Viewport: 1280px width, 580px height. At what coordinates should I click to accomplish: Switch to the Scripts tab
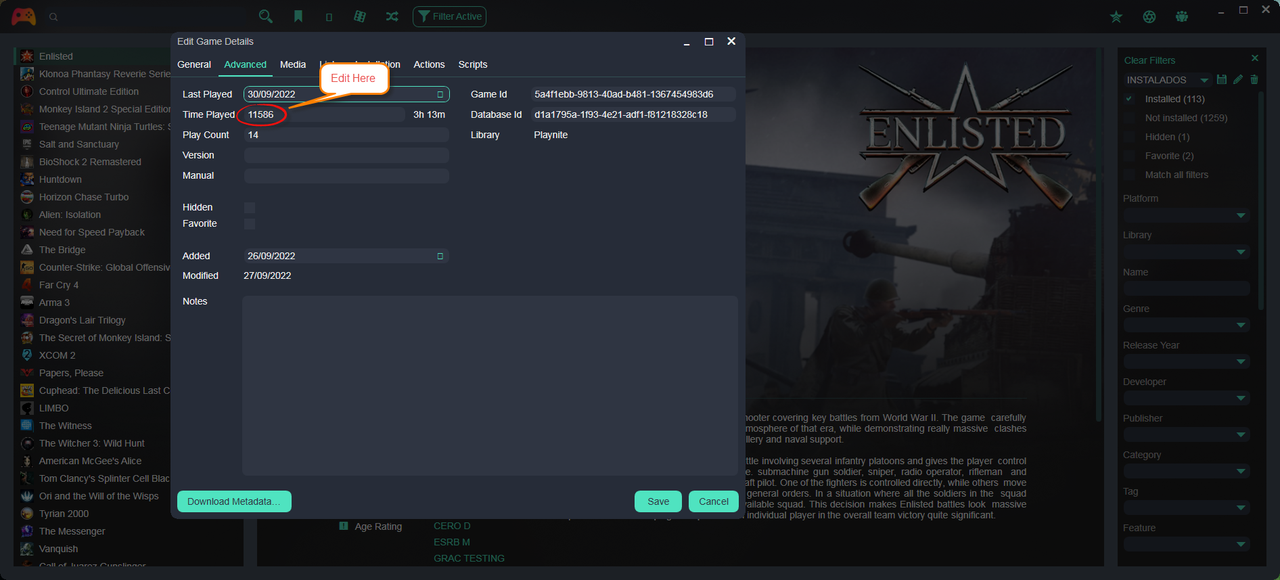pyautogui.click(x=473, y=64)
